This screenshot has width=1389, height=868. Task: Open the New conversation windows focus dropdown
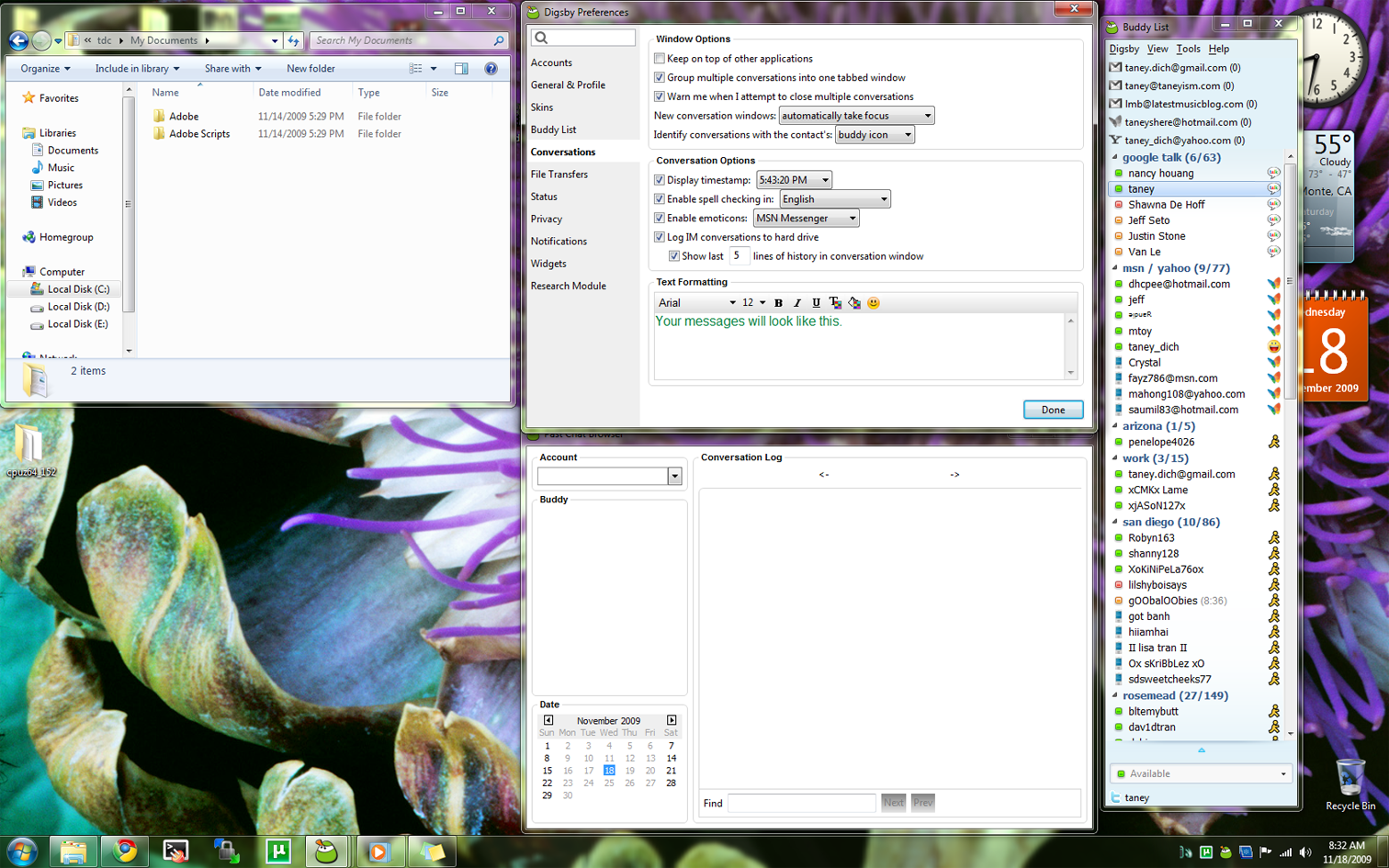tap(856, 116)
